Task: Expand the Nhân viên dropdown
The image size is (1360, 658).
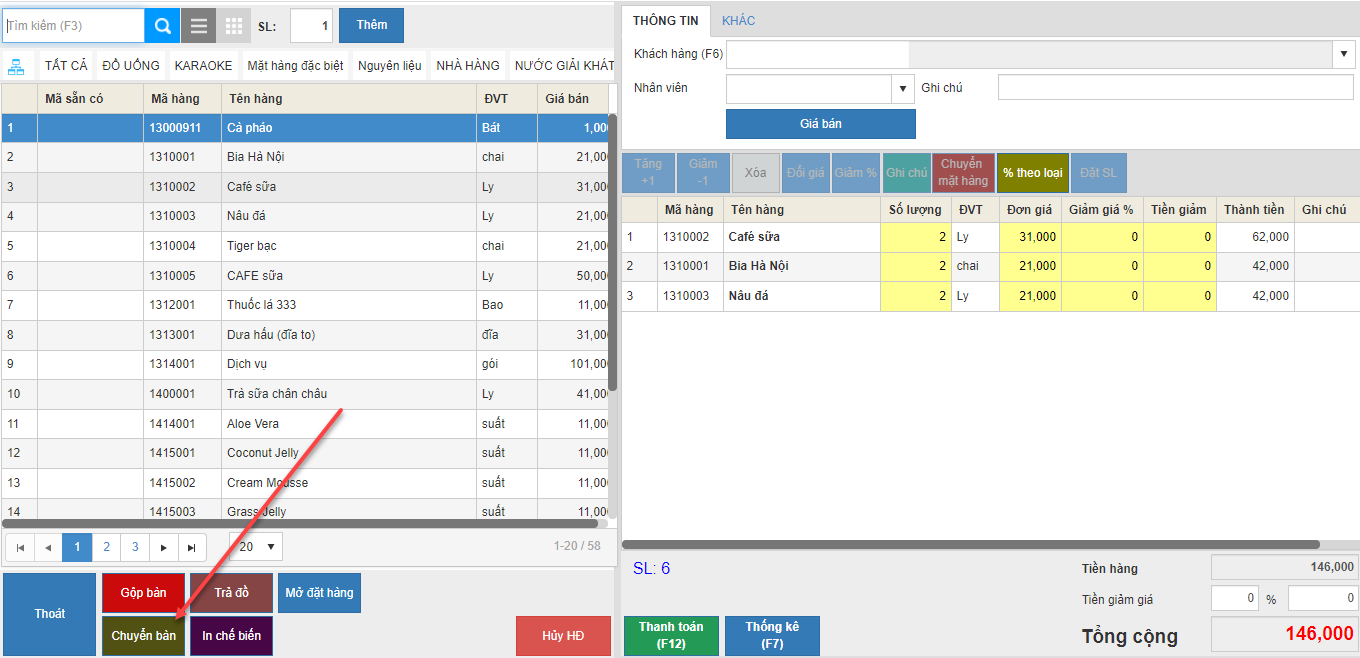Action: coord(903,88)
